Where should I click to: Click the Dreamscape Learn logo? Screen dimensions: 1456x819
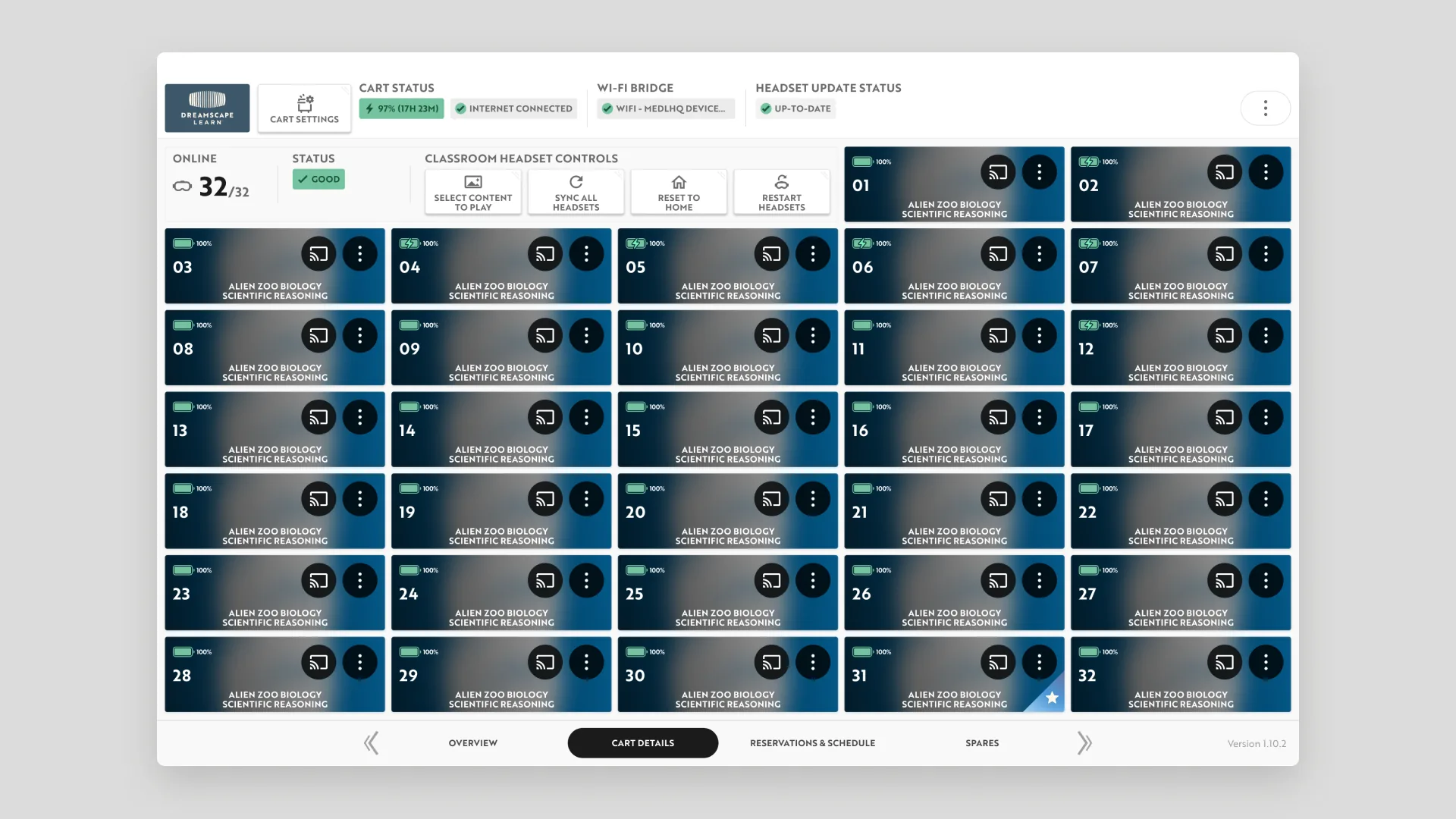207,108
